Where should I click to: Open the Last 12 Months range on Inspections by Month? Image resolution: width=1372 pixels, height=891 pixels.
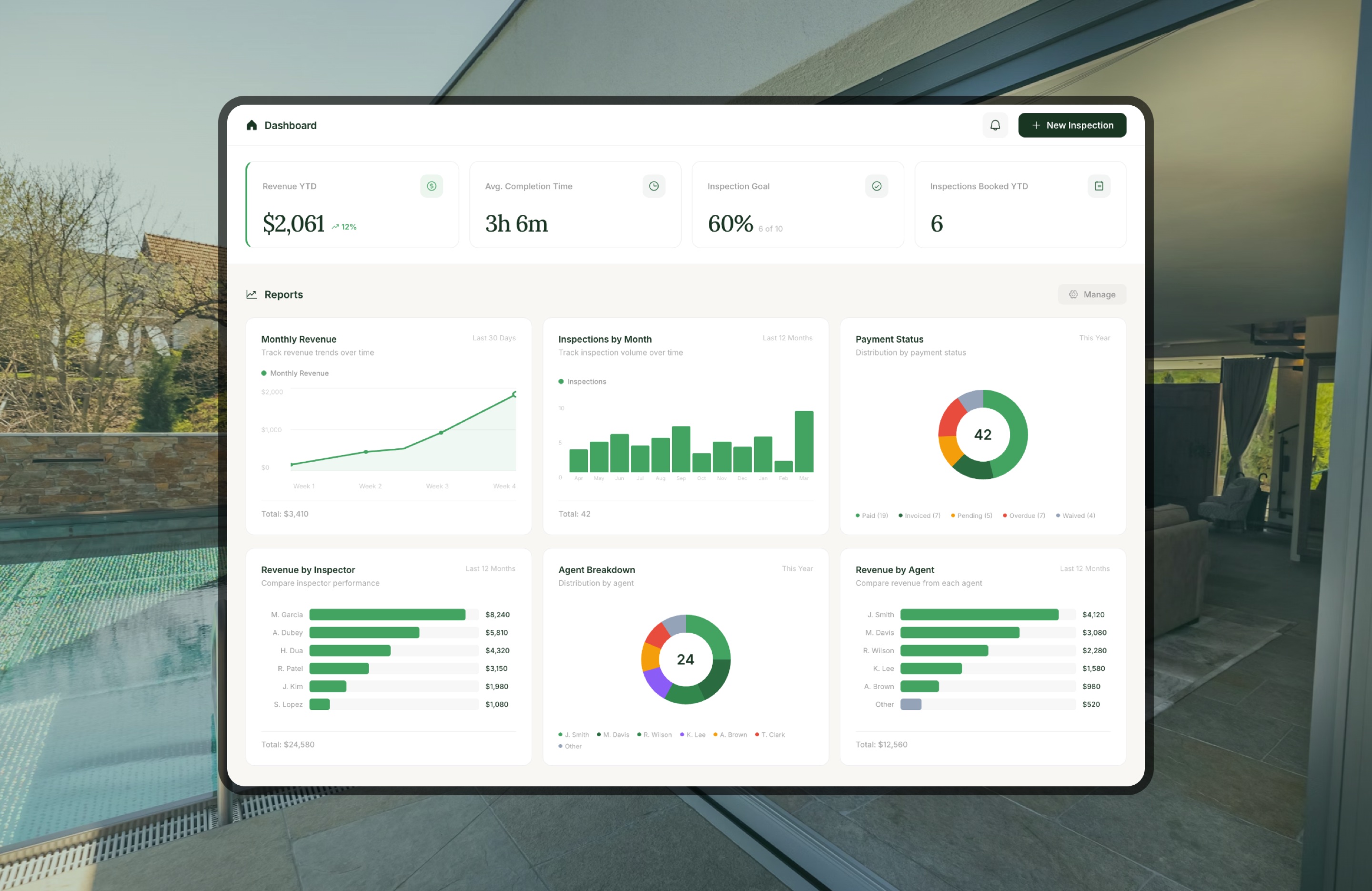787,338
